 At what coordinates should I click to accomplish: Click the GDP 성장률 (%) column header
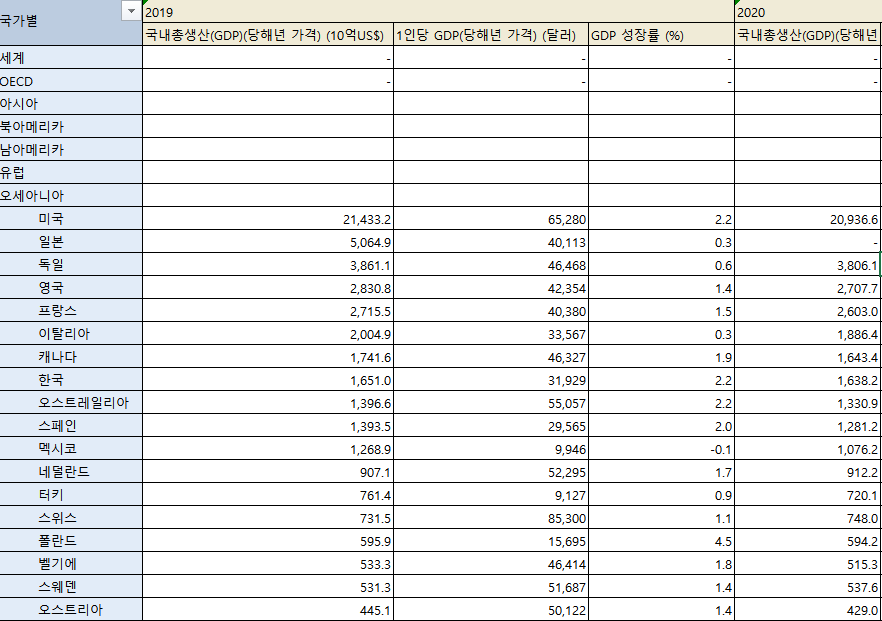tap(661, 35)
